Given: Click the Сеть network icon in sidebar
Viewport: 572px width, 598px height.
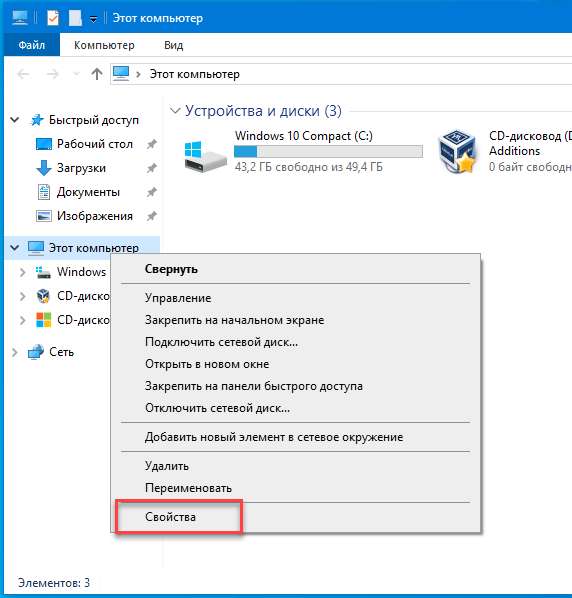Looking at the screenshot, I should pyautogui.click(x=36, y=352).
